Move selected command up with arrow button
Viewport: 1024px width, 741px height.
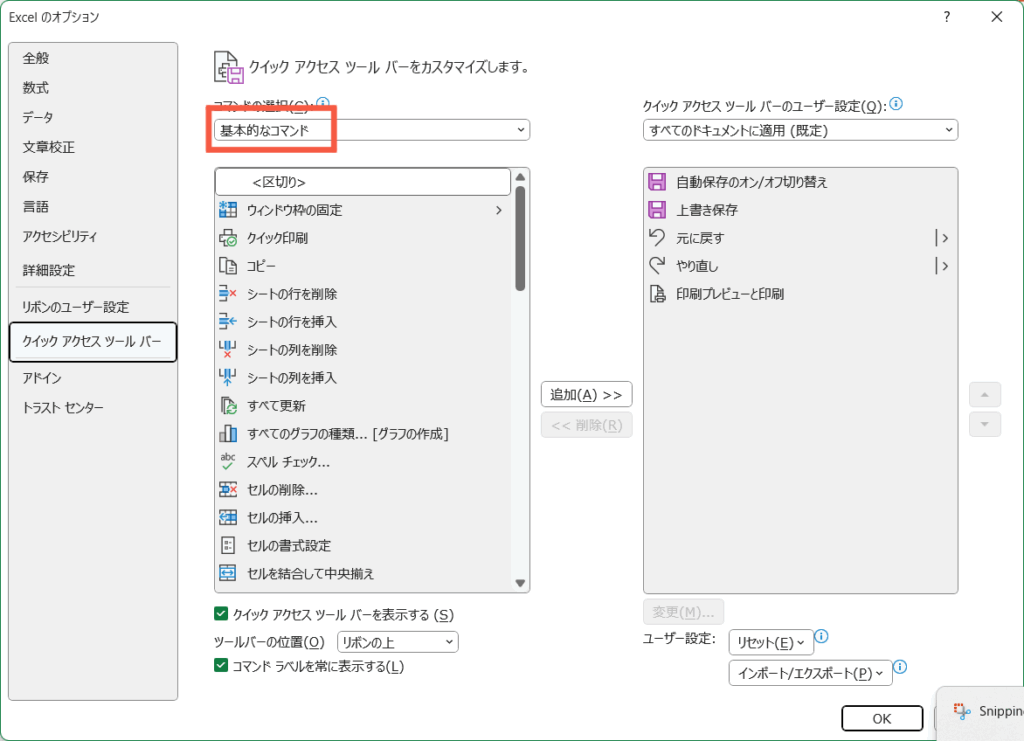pos(985,394)
